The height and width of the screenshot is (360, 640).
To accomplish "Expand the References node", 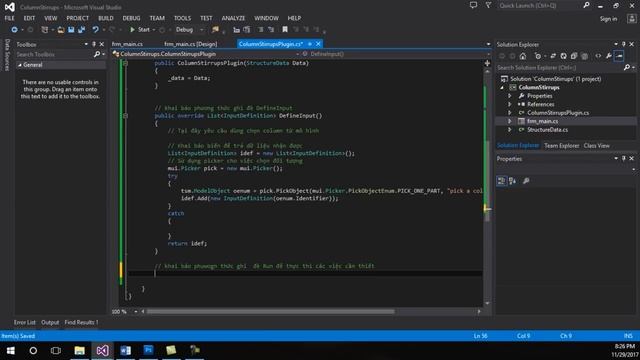I will pyautogui.click(x=510, y=104).
